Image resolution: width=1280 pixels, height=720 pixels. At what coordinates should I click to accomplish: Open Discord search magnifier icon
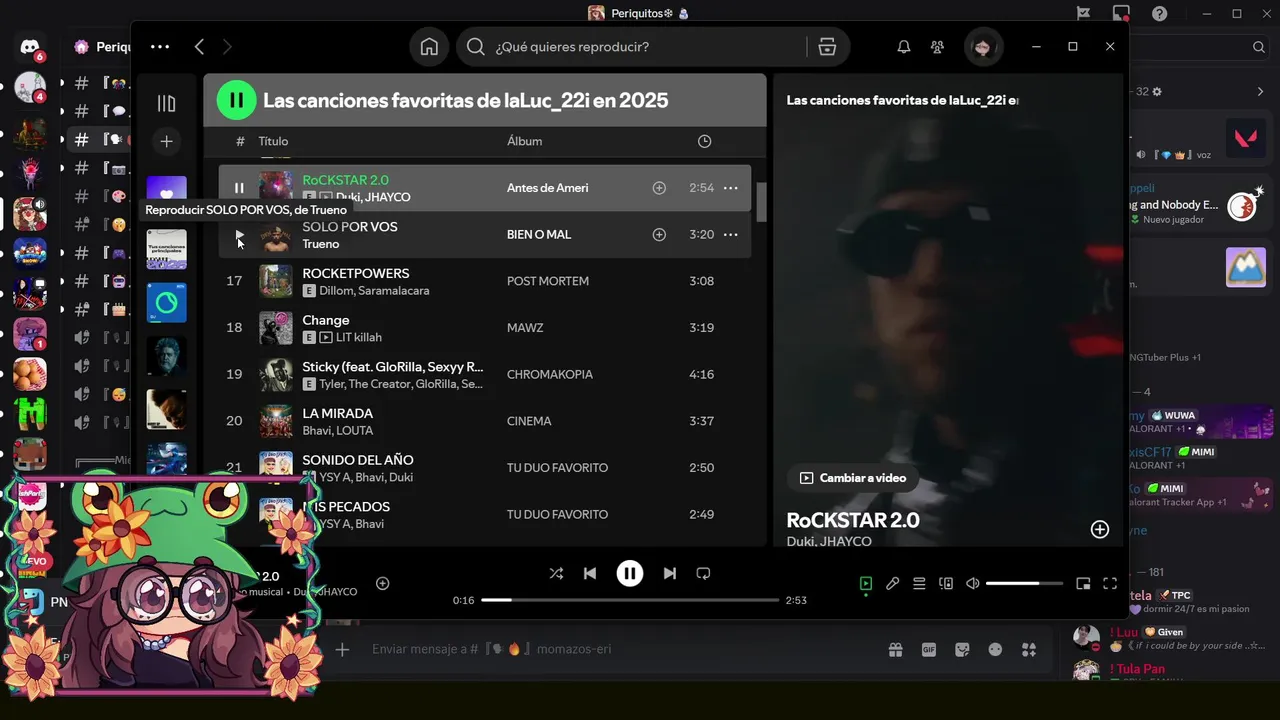[x=1259, y=47]
